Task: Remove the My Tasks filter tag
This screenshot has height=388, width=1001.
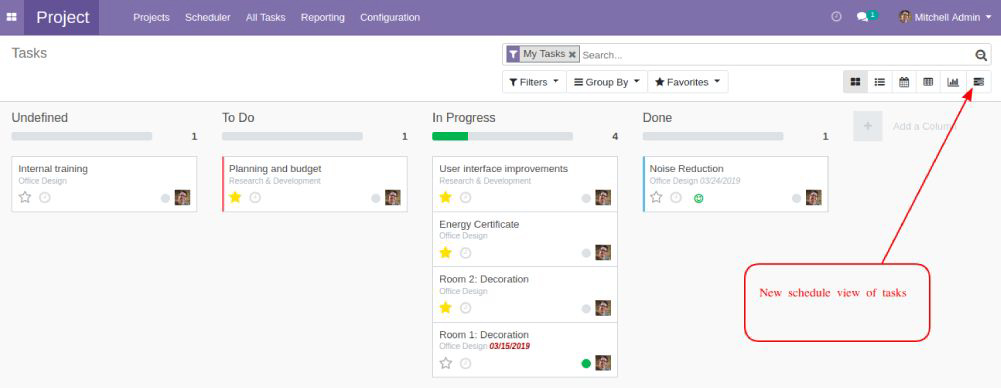Action: [x=572, y=55]
